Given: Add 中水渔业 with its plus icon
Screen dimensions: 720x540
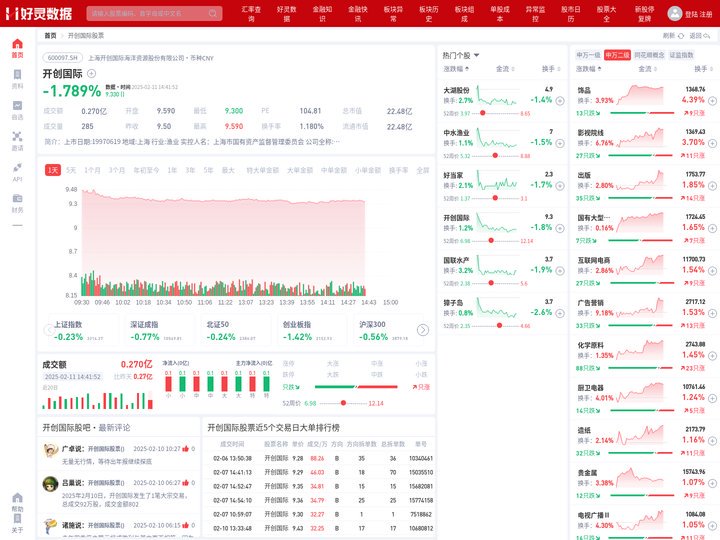Looking at the screenshot, I should pyautogui.click(x=560, y=143).
